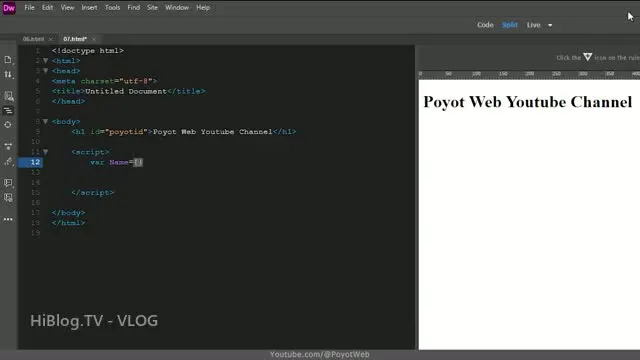Viewport: 640px width, 360px height.
Task: Click the Untitled Document title text
Action: (x=126, y=91)
